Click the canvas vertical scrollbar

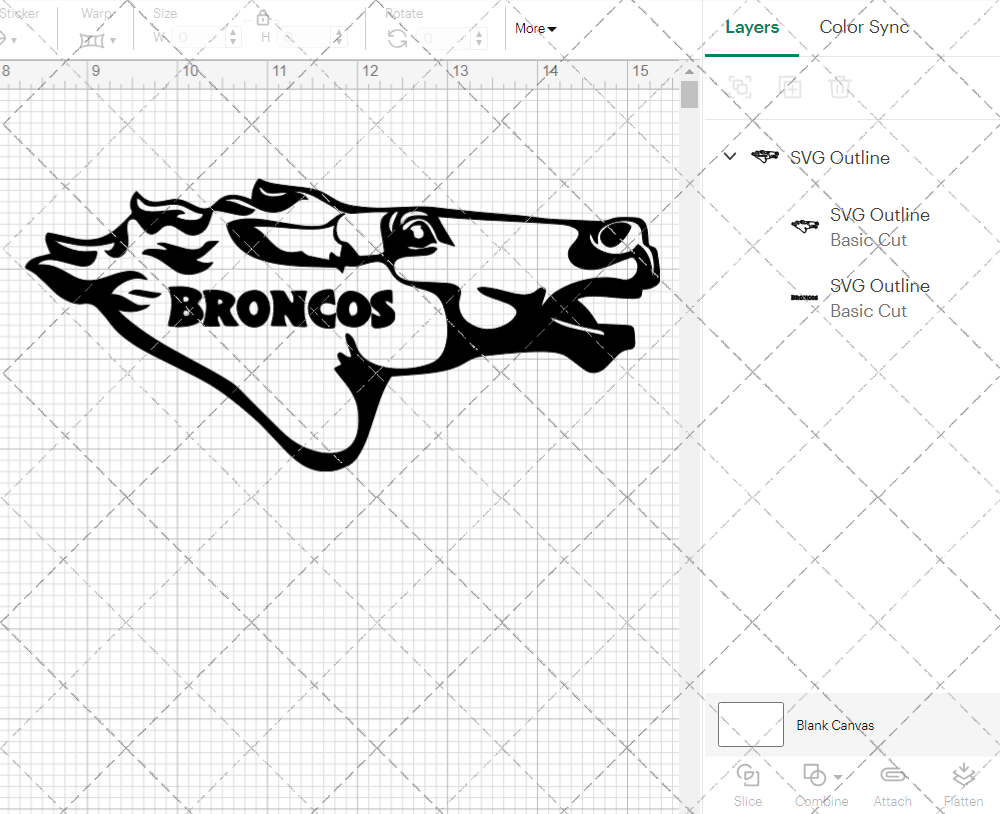(688, 93)
